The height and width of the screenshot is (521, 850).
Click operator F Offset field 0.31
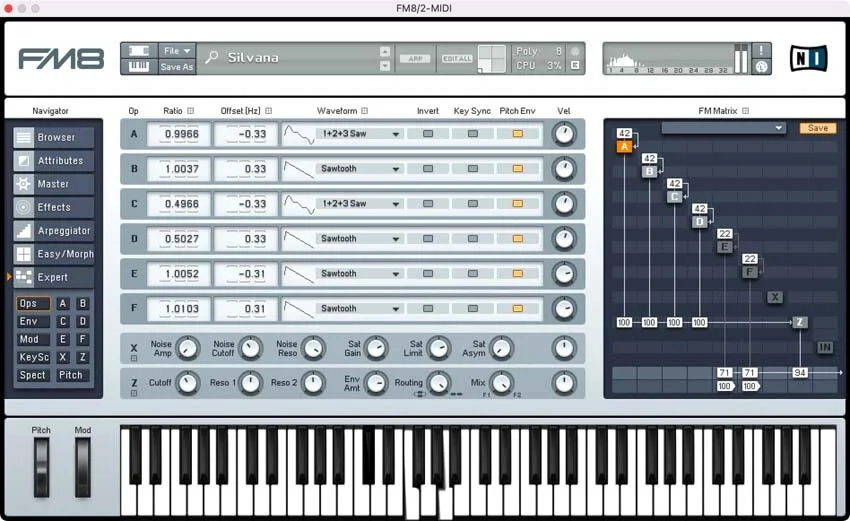(246, 309)
